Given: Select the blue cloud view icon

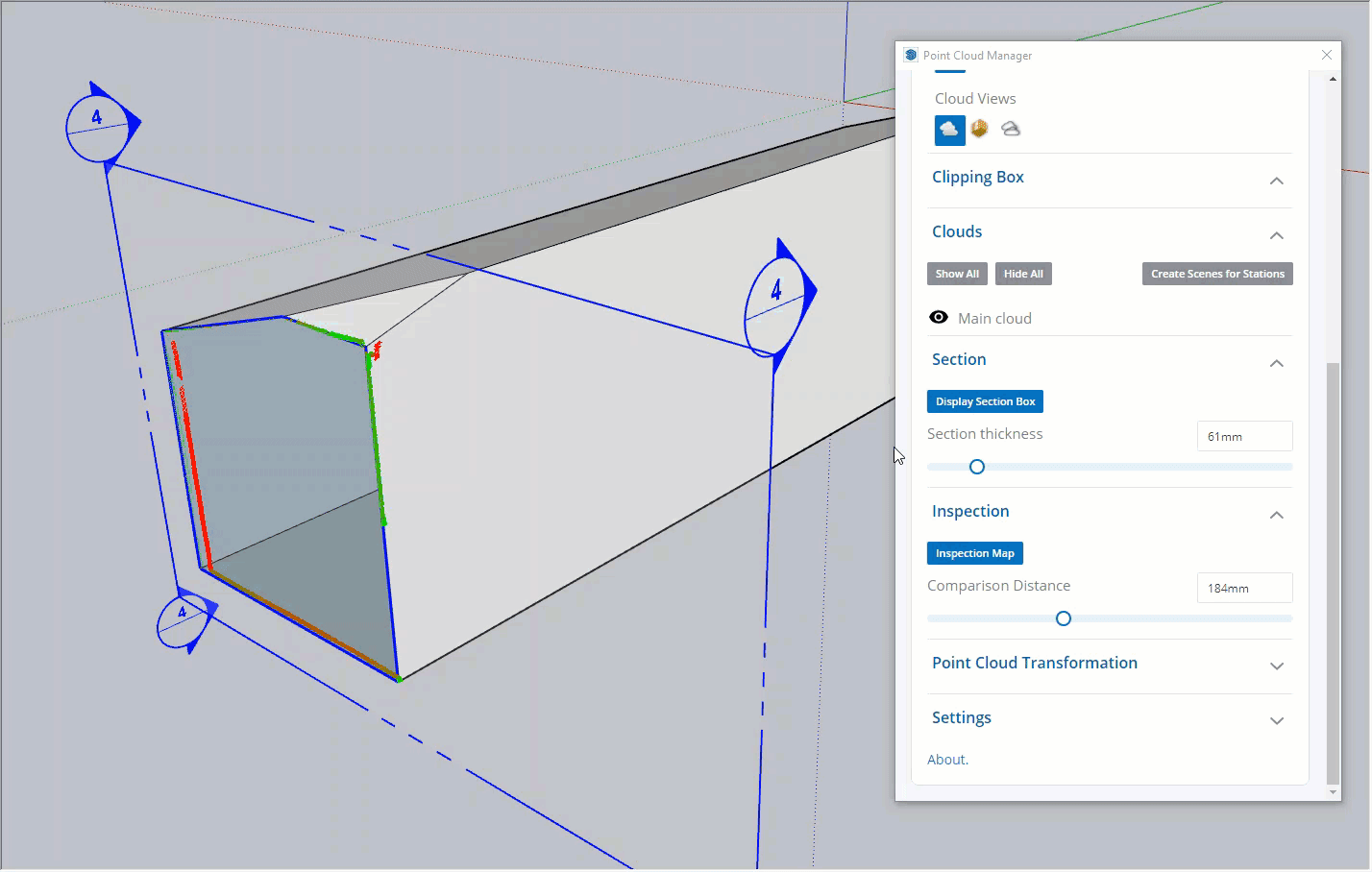Looking at the screenshot, I should (948, 130).
